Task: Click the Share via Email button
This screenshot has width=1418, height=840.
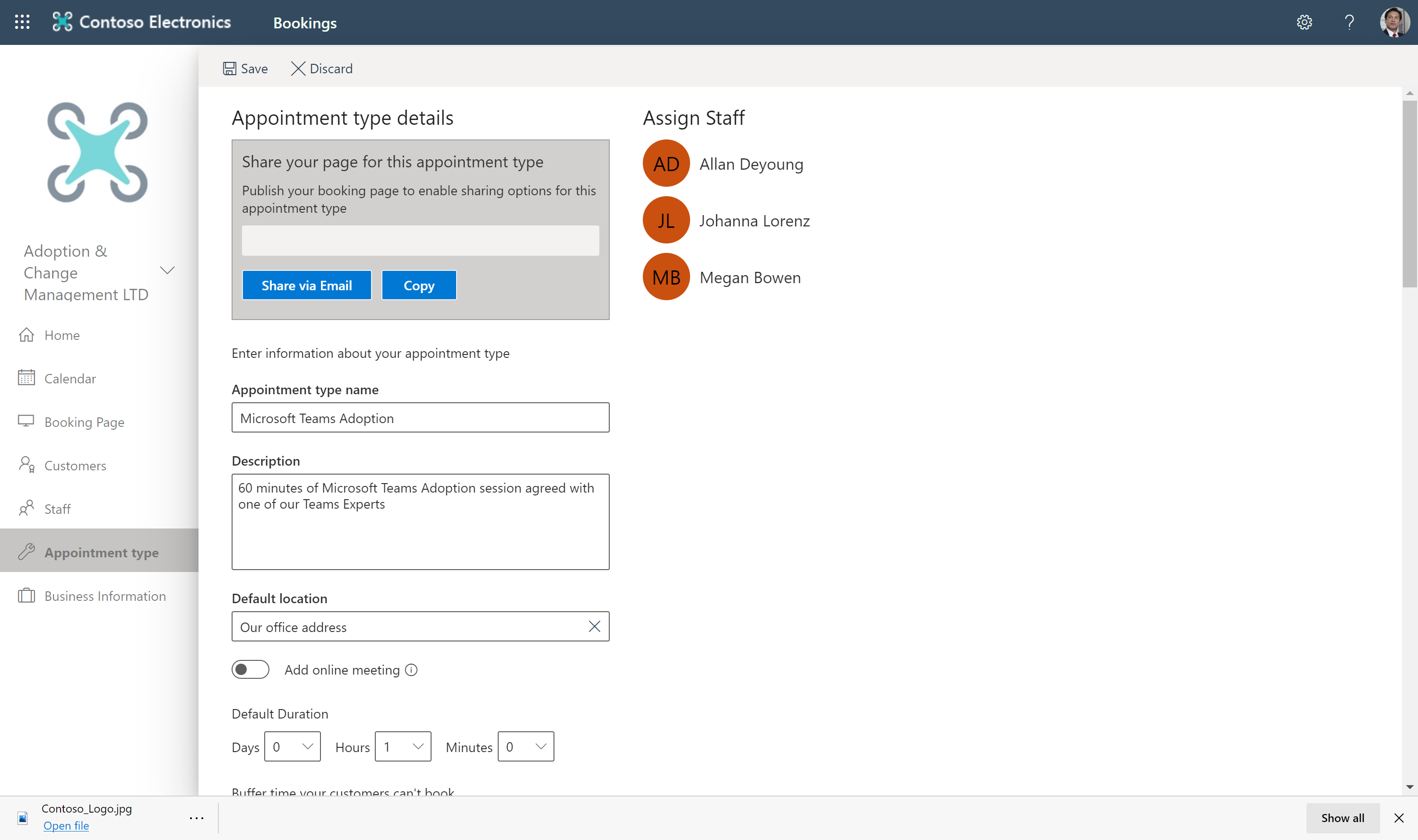Action: (x=307, y=286)
